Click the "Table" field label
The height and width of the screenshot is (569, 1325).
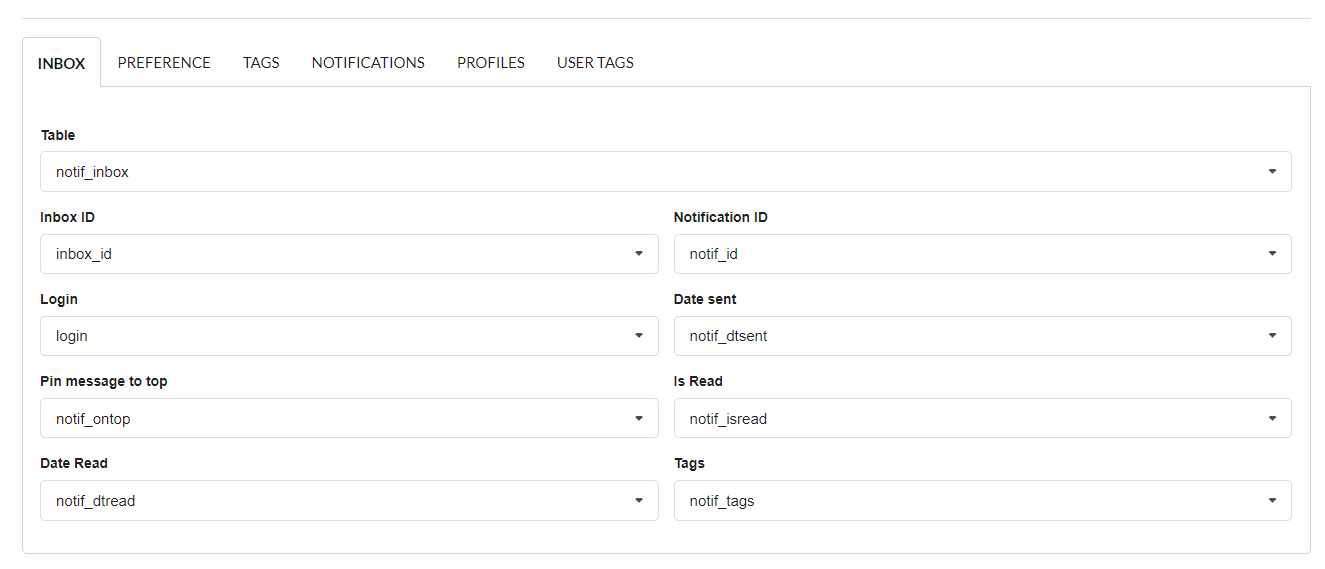tap(58, 135)
